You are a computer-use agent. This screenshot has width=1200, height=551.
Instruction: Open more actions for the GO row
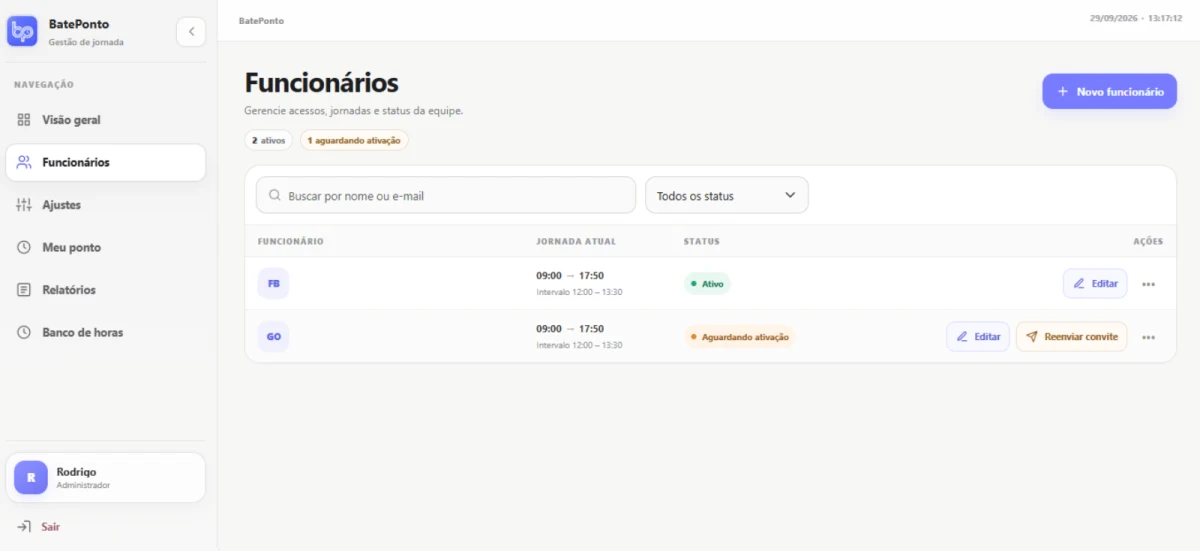1148,337
